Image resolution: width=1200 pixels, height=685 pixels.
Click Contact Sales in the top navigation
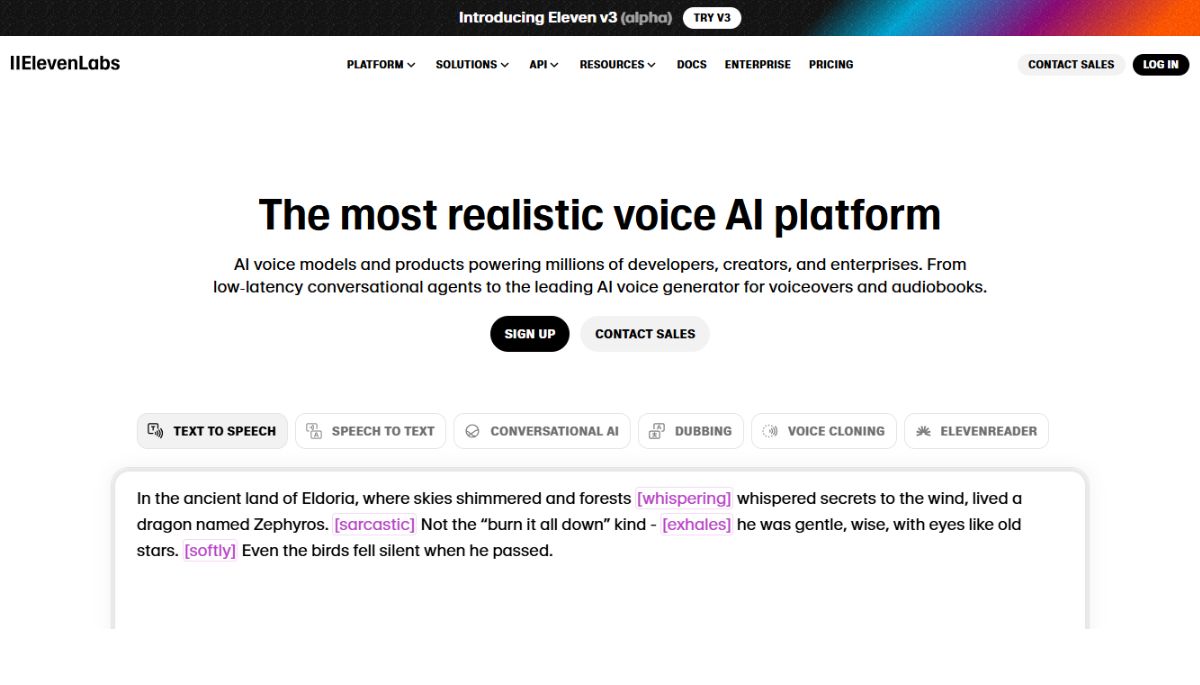tap(1071, 64)
